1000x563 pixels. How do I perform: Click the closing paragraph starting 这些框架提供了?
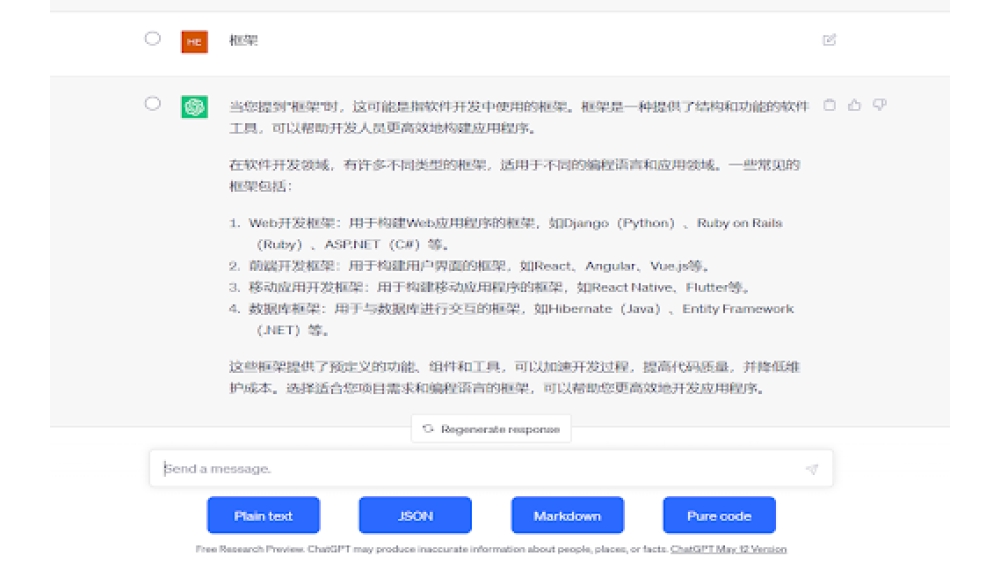515,377
